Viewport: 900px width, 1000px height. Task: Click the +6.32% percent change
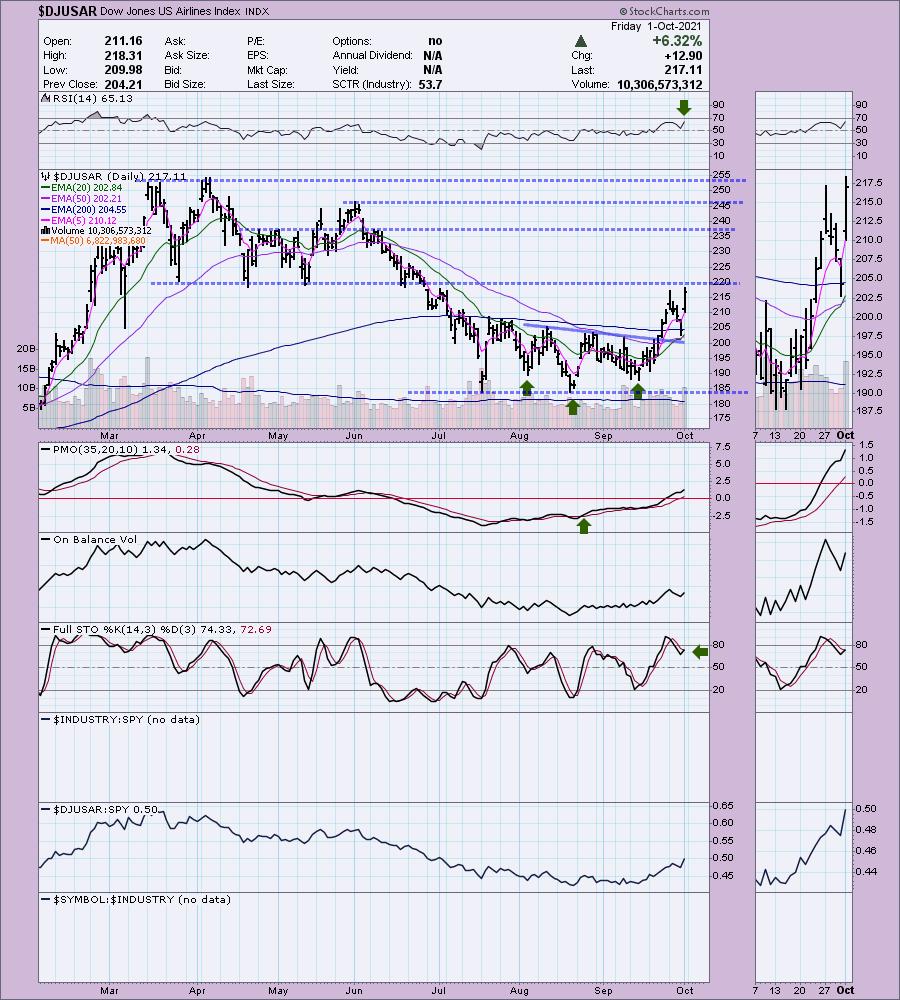click(677, 41)
